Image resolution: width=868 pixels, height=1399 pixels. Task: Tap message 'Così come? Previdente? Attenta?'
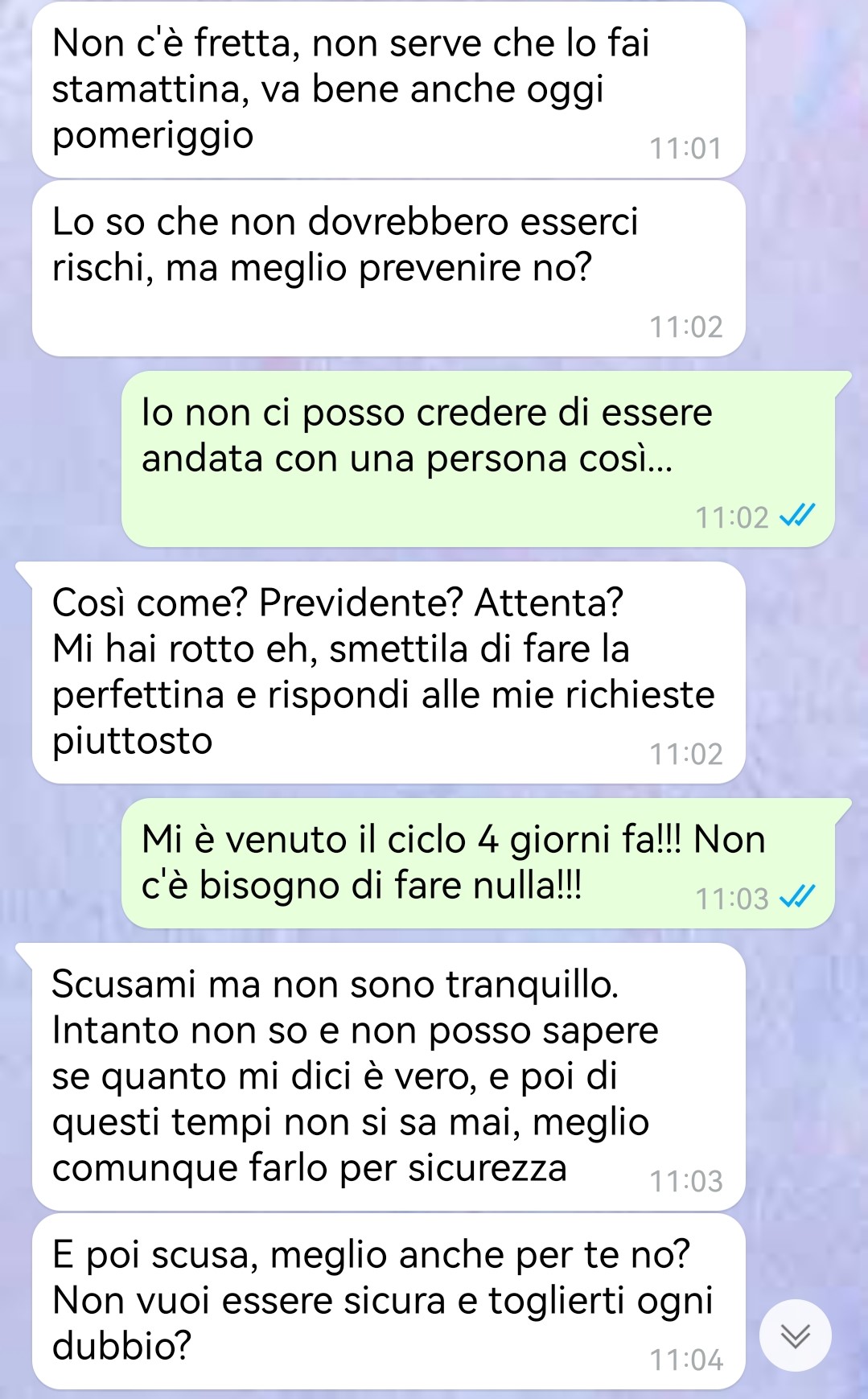tap(389, 673)
